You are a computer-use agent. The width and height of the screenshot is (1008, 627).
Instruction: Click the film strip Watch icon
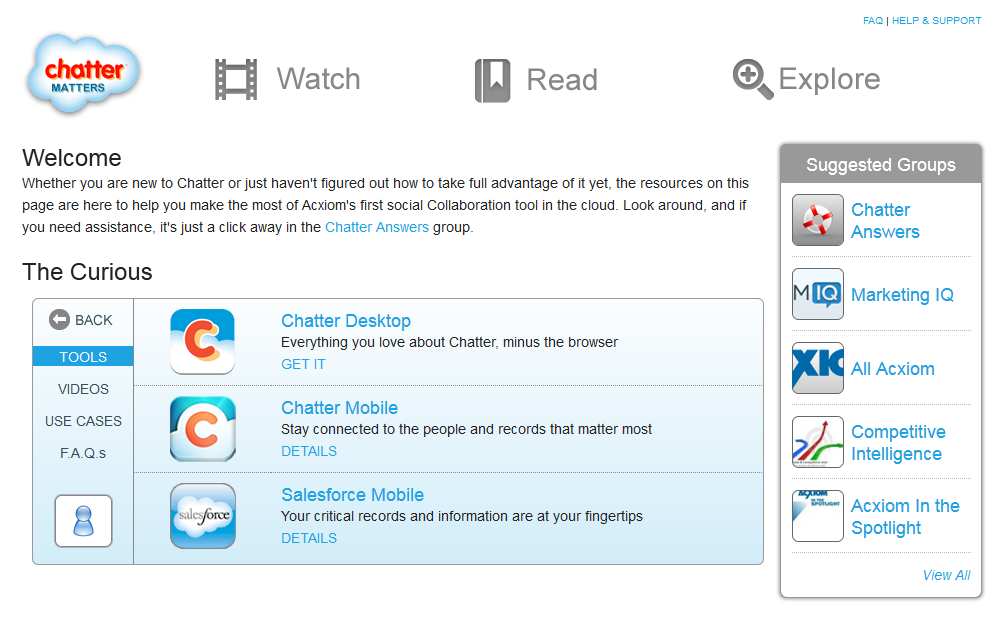pos(236,80)
